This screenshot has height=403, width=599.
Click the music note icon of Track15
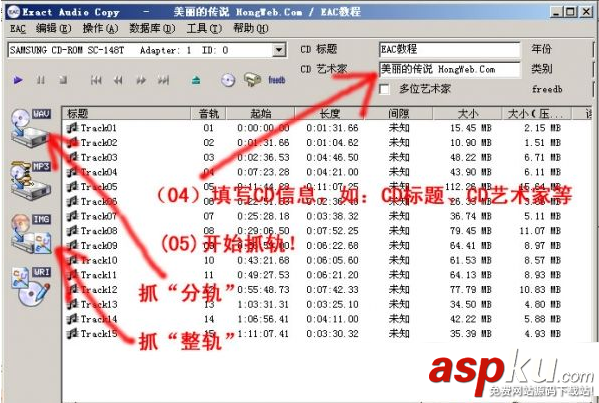(72, 333)
